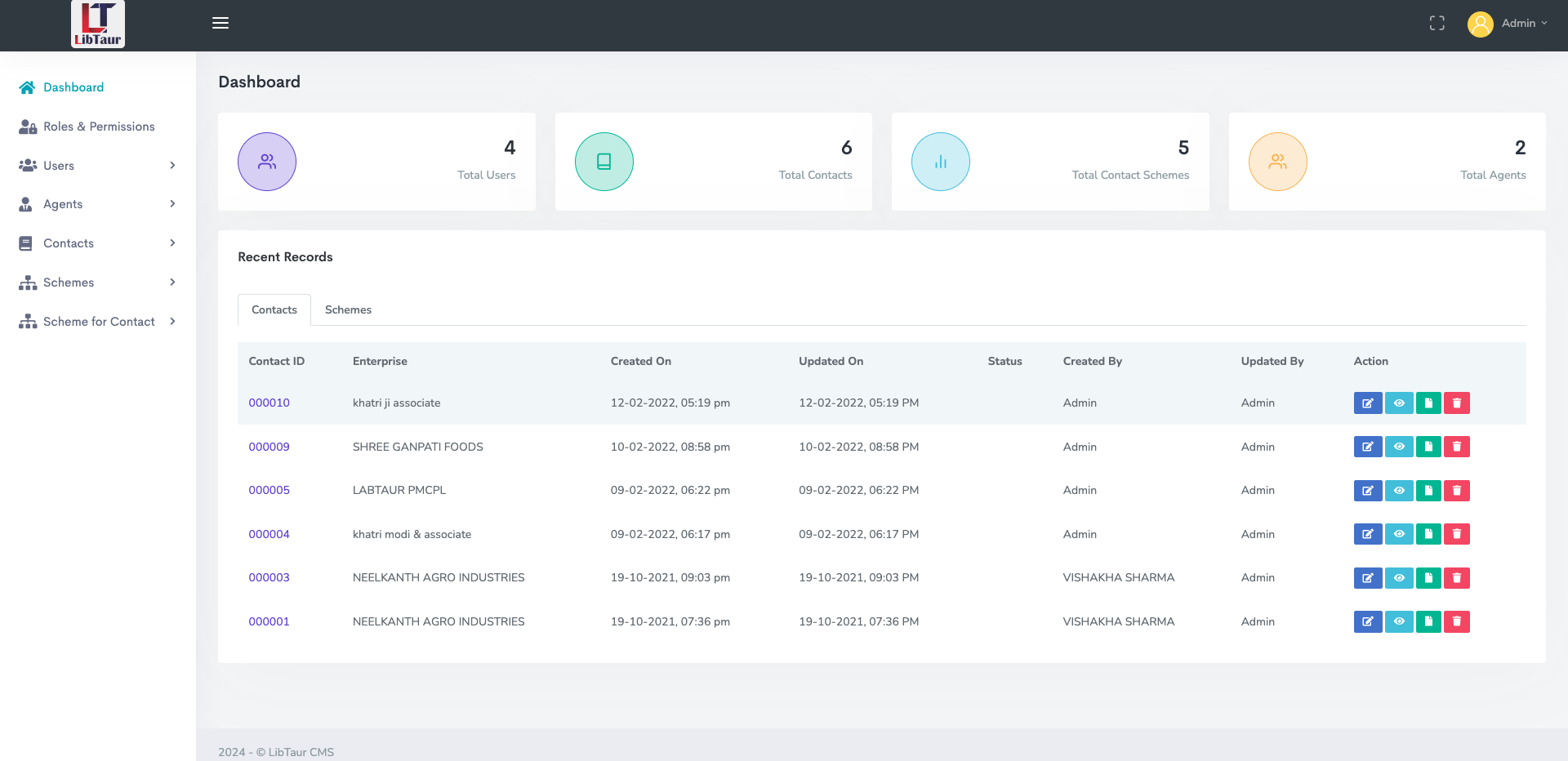Click the hamburger menu icon
This screenshot has height=761, width=1568.
220,23
